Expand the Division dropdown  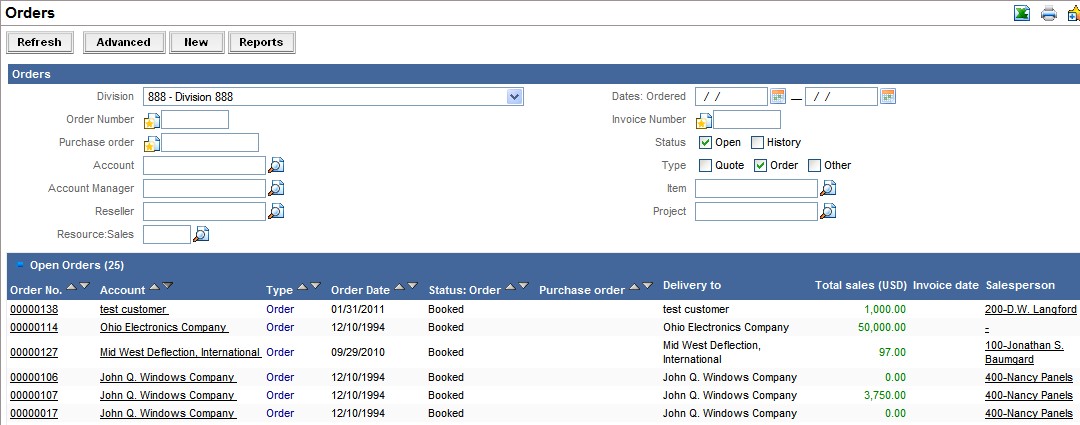click(x=514, y=97)
